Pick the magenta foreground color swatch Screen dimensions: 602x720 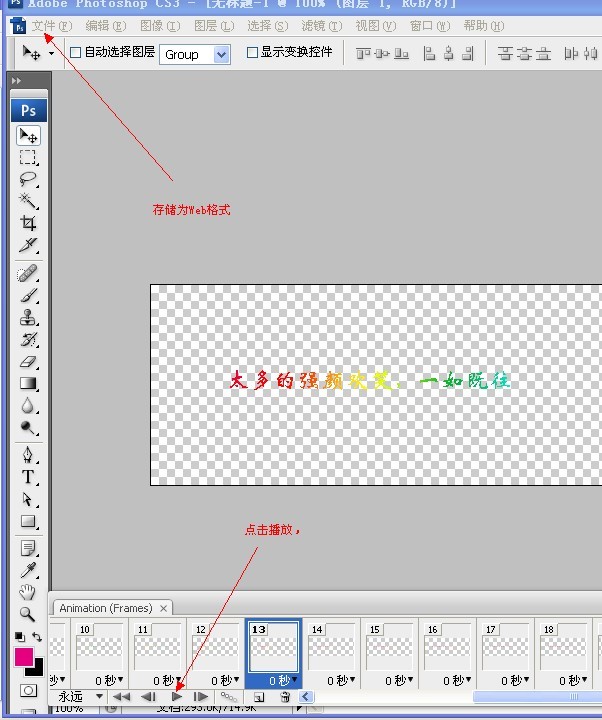pyautogui.click(x=23, y=656)
